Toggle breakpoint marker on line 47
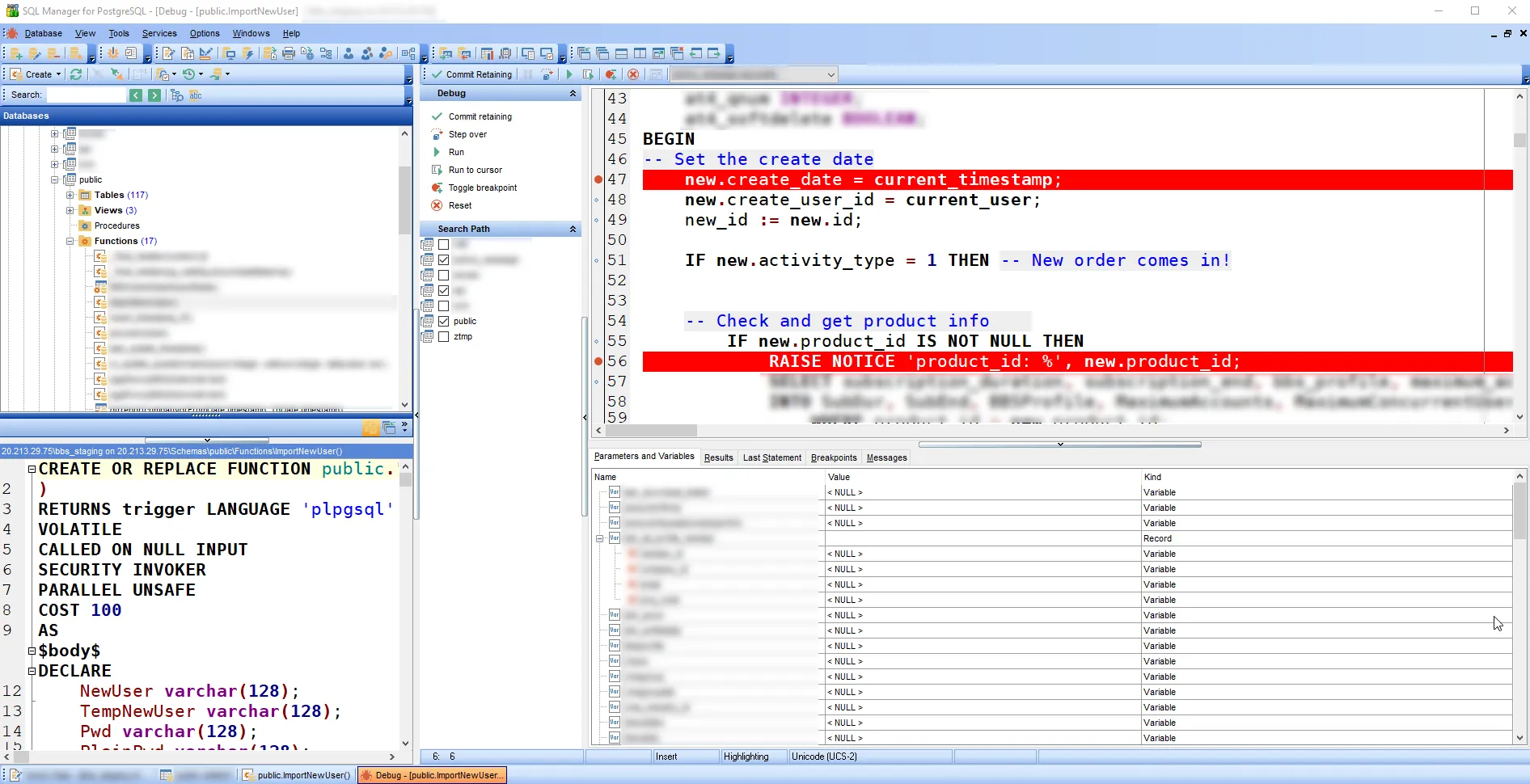This screenshot has height=784, width=1530. (598, 179)
